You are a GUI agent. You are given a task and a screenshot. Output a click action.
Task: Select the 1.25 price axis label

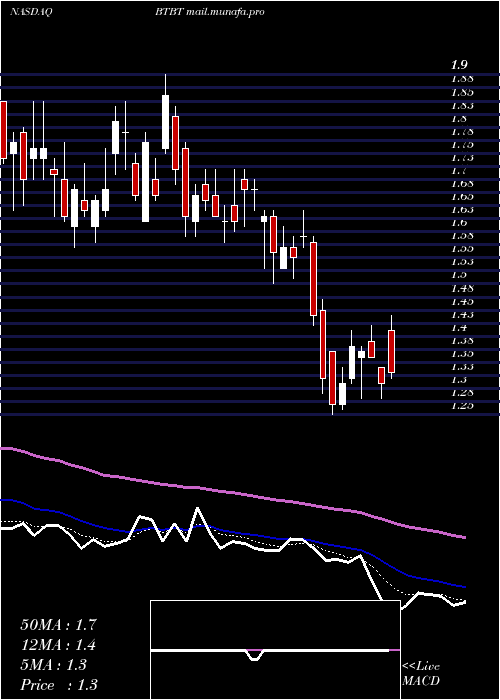click(x=460, y=405)
